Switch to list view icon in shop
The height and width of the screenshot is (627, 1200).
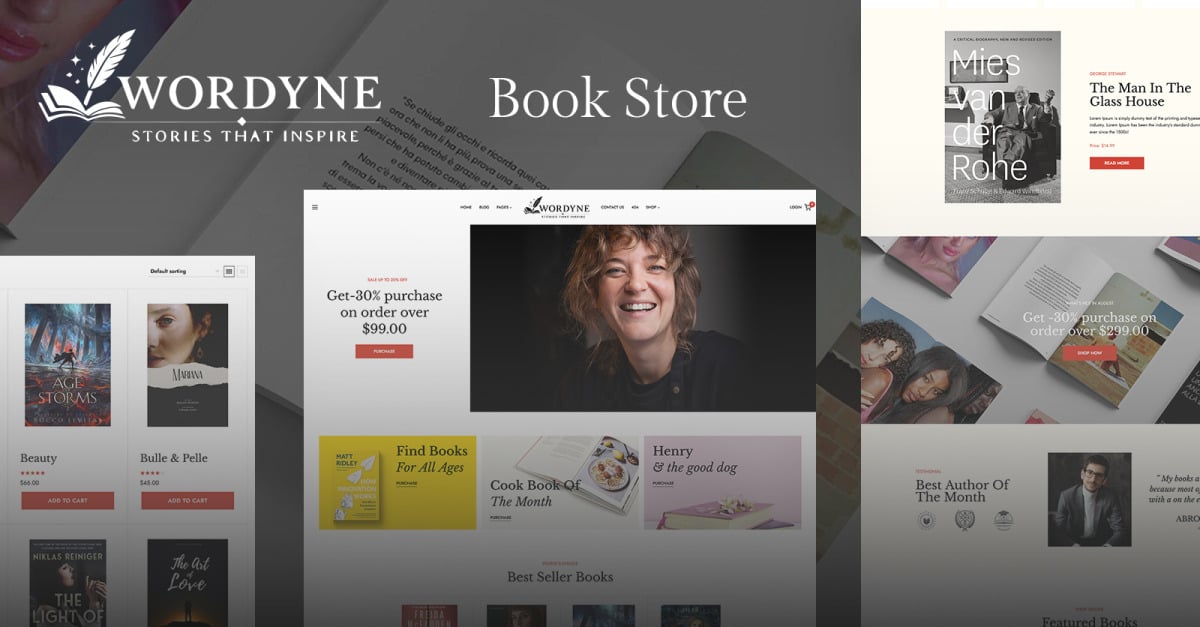tap(242, 271)
